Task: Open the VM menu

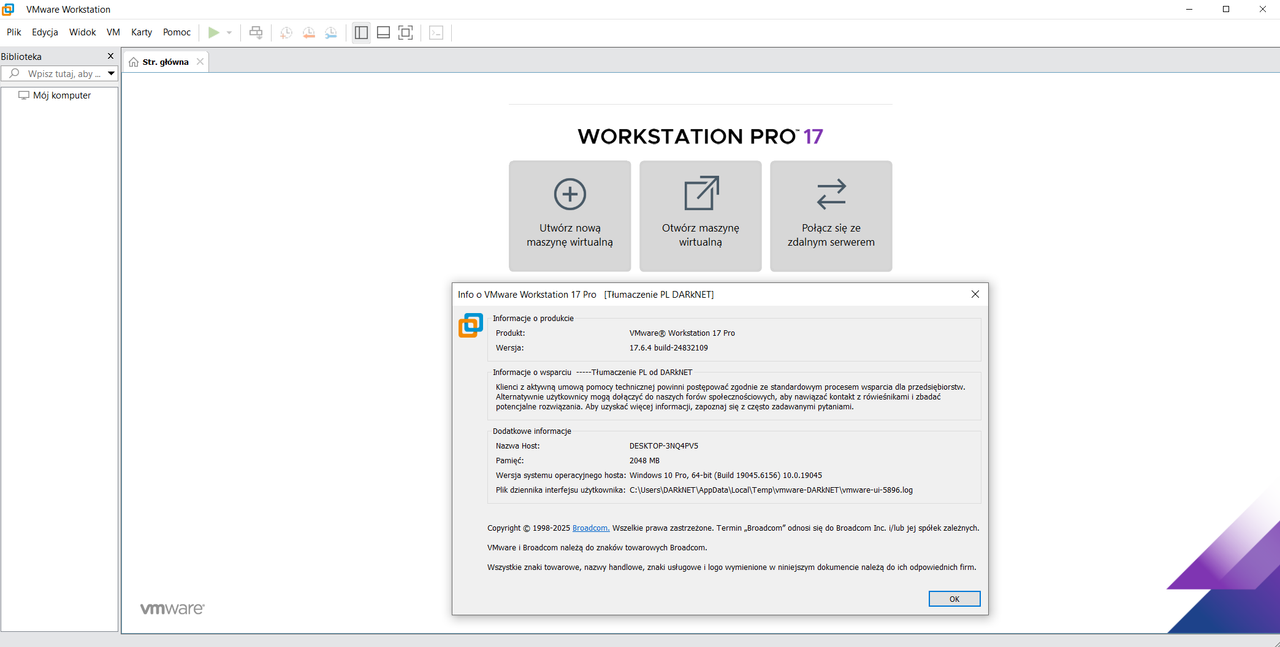Action: [113, 32]
